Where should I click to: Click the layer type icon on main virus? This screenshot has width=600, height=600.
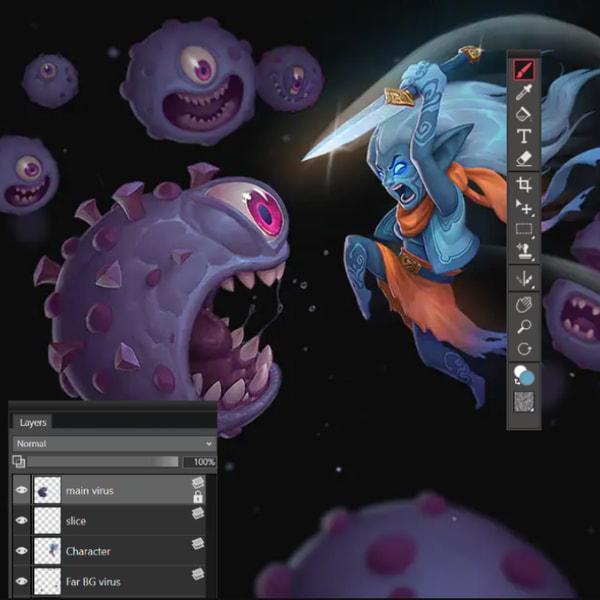click(198, 483)
